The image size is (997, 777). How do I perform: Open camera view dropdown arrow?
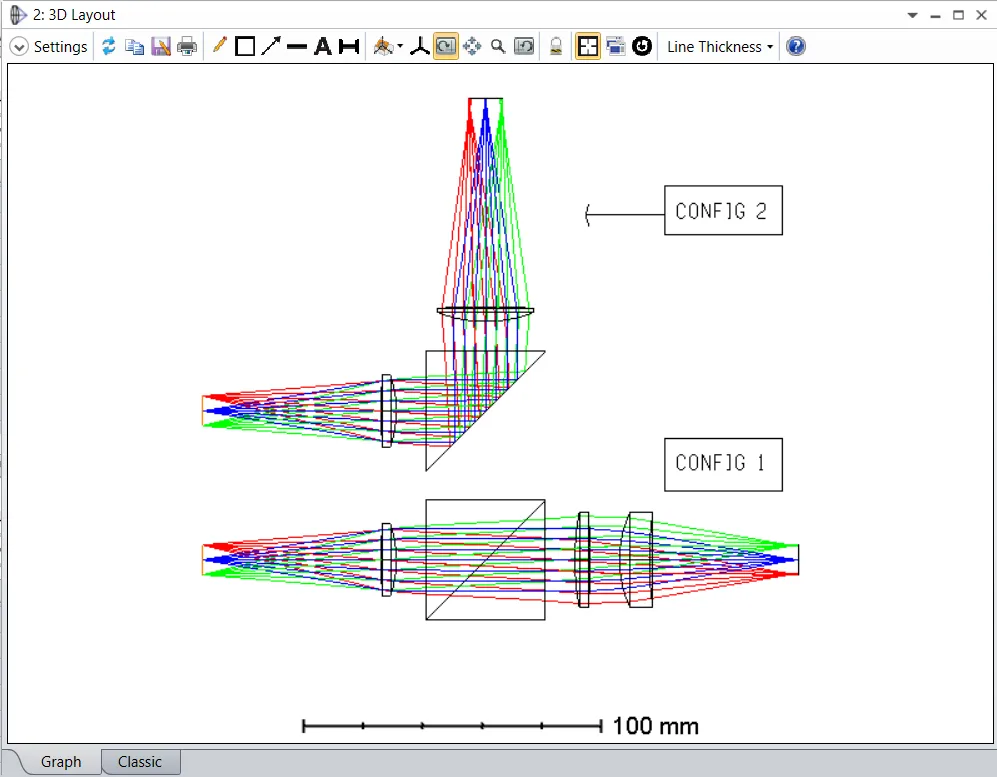pyautogui.click(x=400, y=47)
